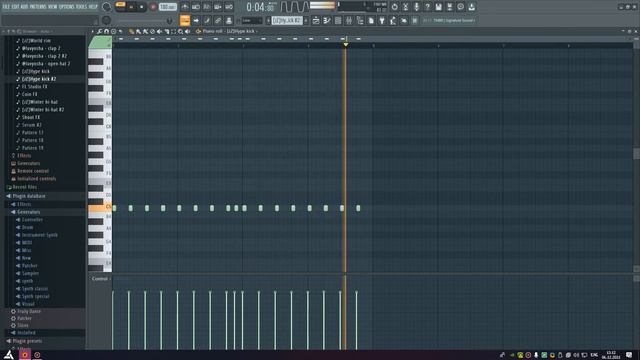
Task: Toggle the metronome icon after tempo
Action: point(185,7)
